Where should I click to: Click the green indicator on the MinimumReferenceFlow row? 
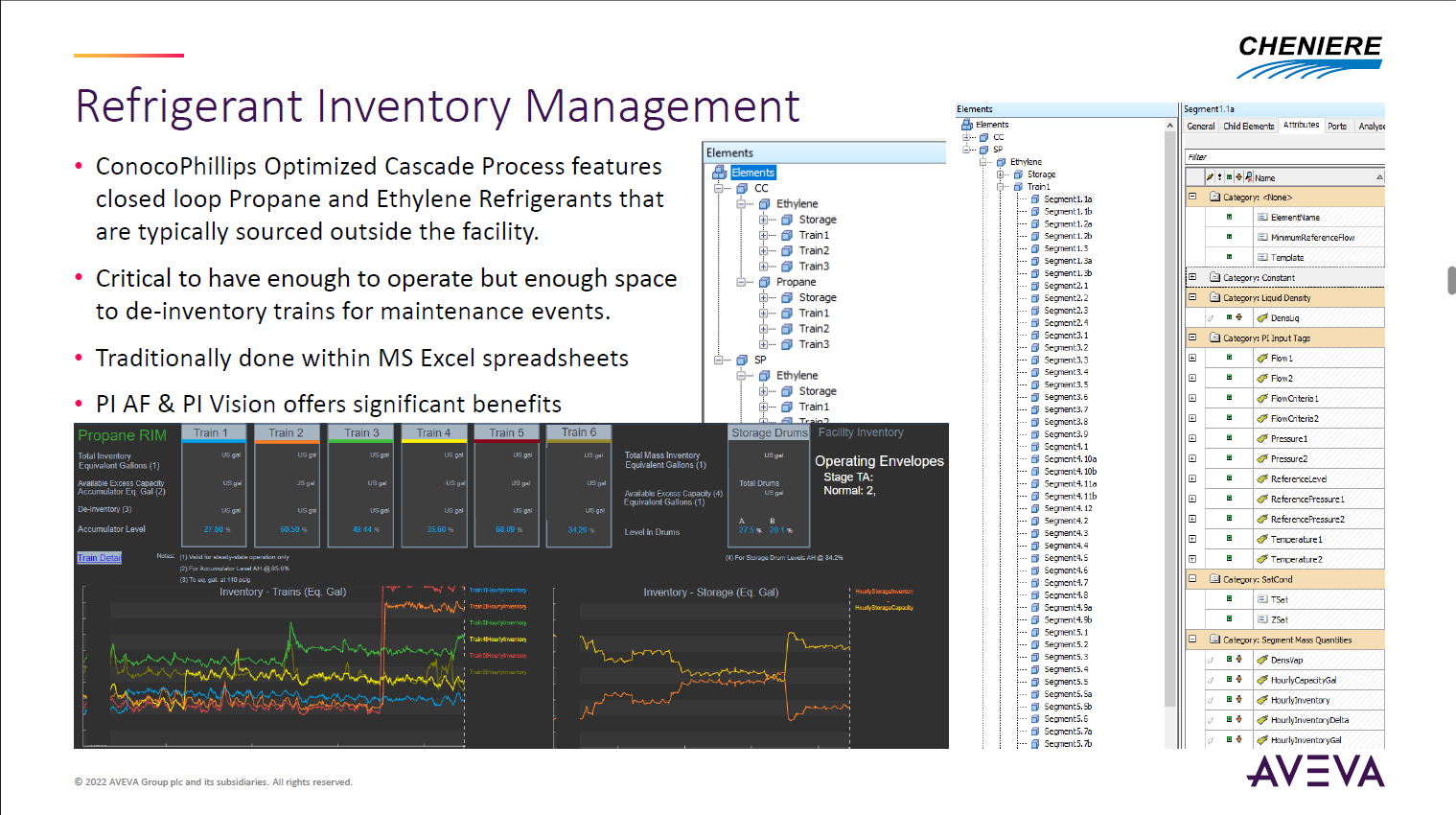point(1229,237)
